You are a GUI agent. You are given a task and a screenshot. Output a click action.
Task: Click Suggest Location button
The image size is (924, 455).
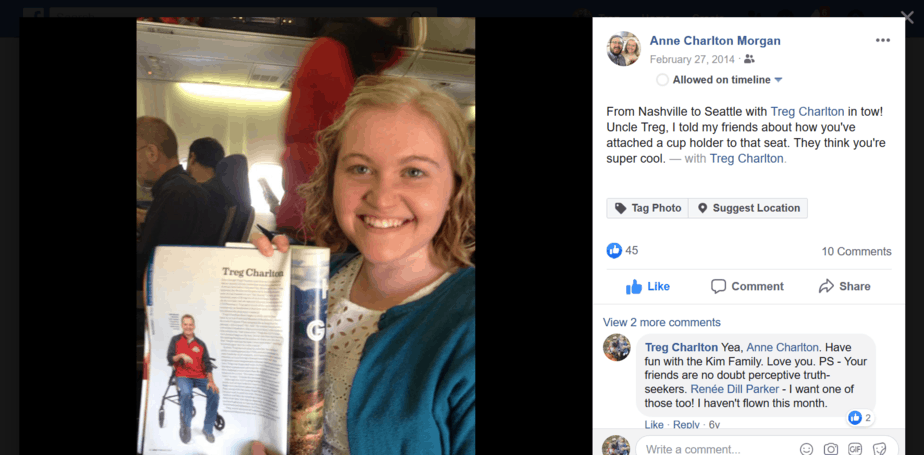click(748, 208)
